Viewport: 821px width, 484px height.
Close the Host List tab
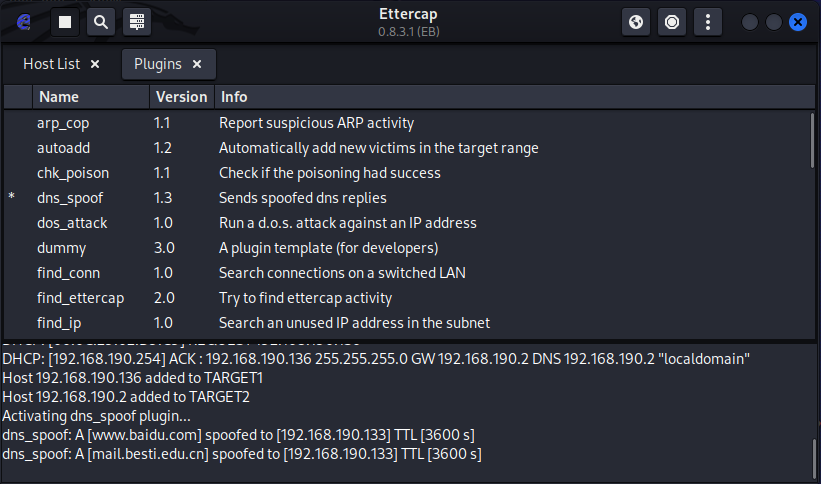point(95,64)
